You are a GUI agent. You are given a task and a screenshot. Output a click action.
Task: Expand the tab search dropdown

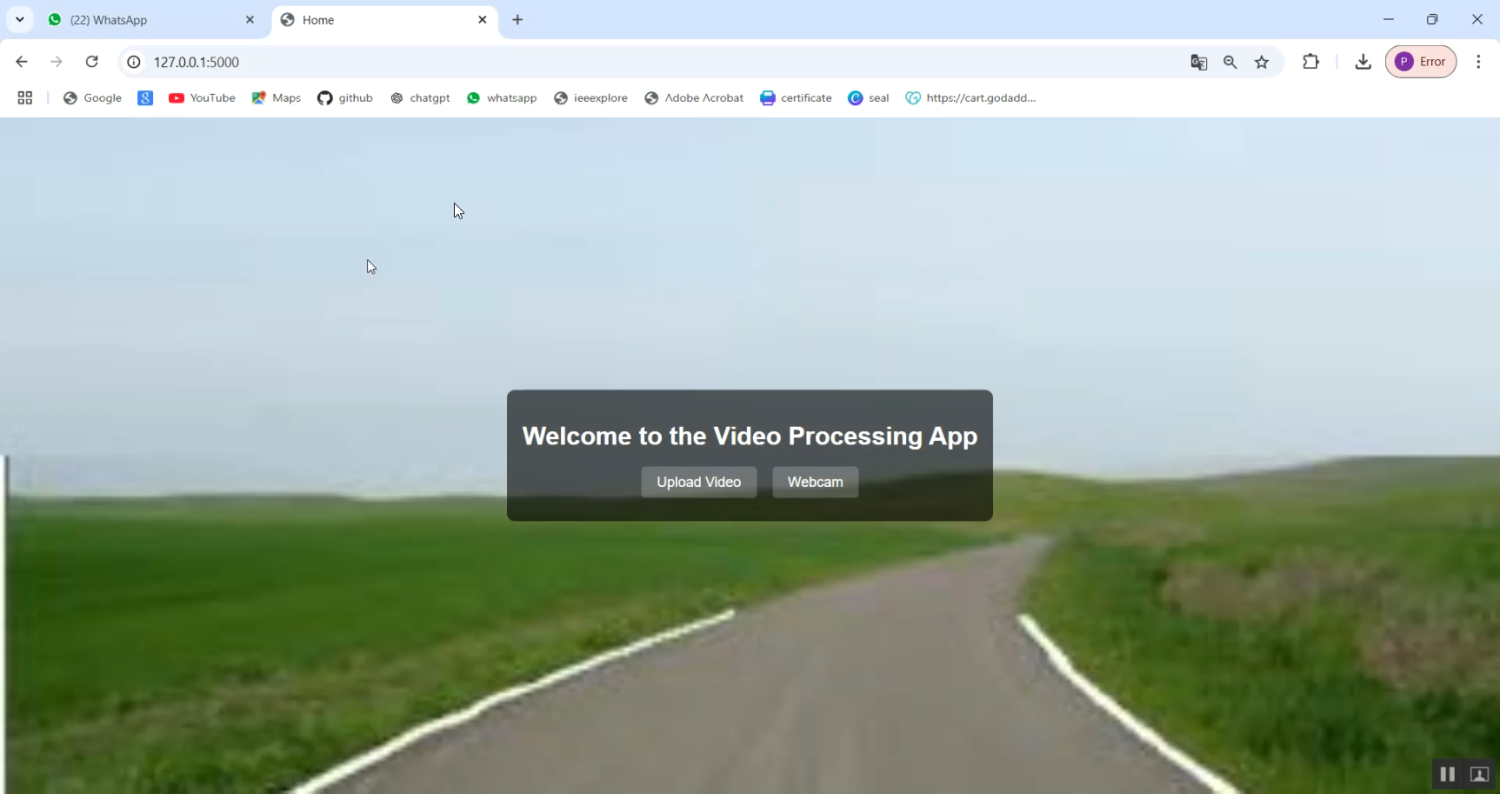tap(19, 20)
